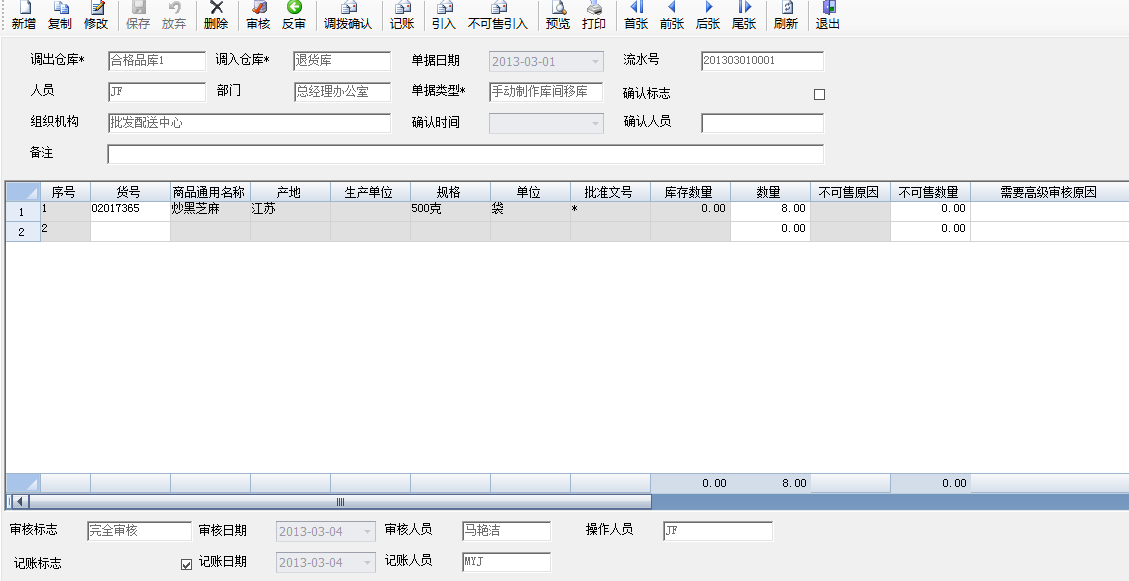Click the 备注 remarks input field
Screen dimensions: 1129x581
coord(465,154)
